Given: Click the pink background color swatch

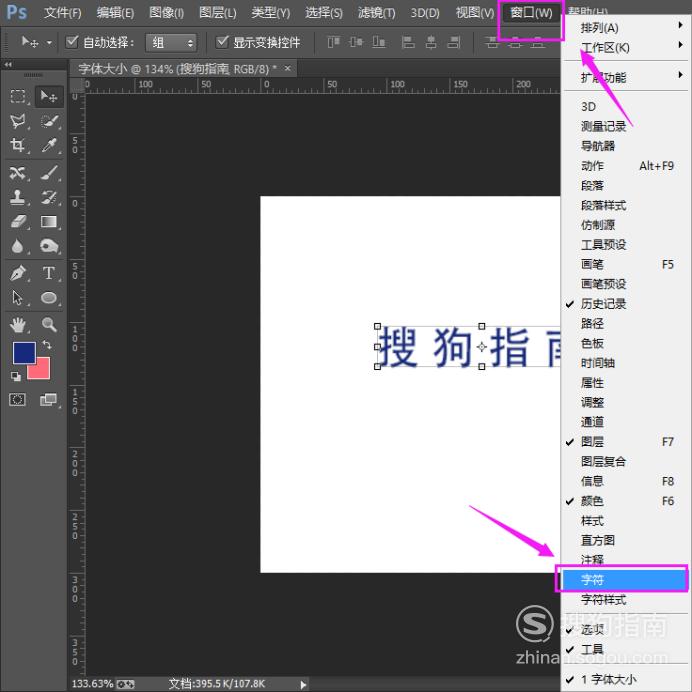Looking at the screenshot, I should click(x=42, y=371).
